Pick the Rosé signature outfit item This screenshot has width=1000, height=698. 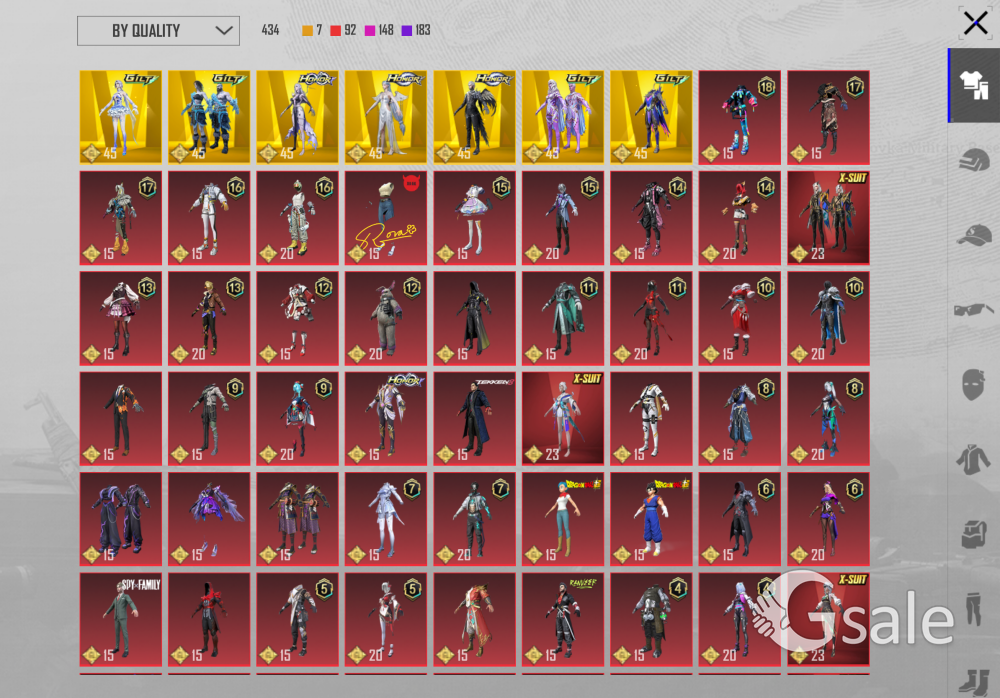pos(386,217)
